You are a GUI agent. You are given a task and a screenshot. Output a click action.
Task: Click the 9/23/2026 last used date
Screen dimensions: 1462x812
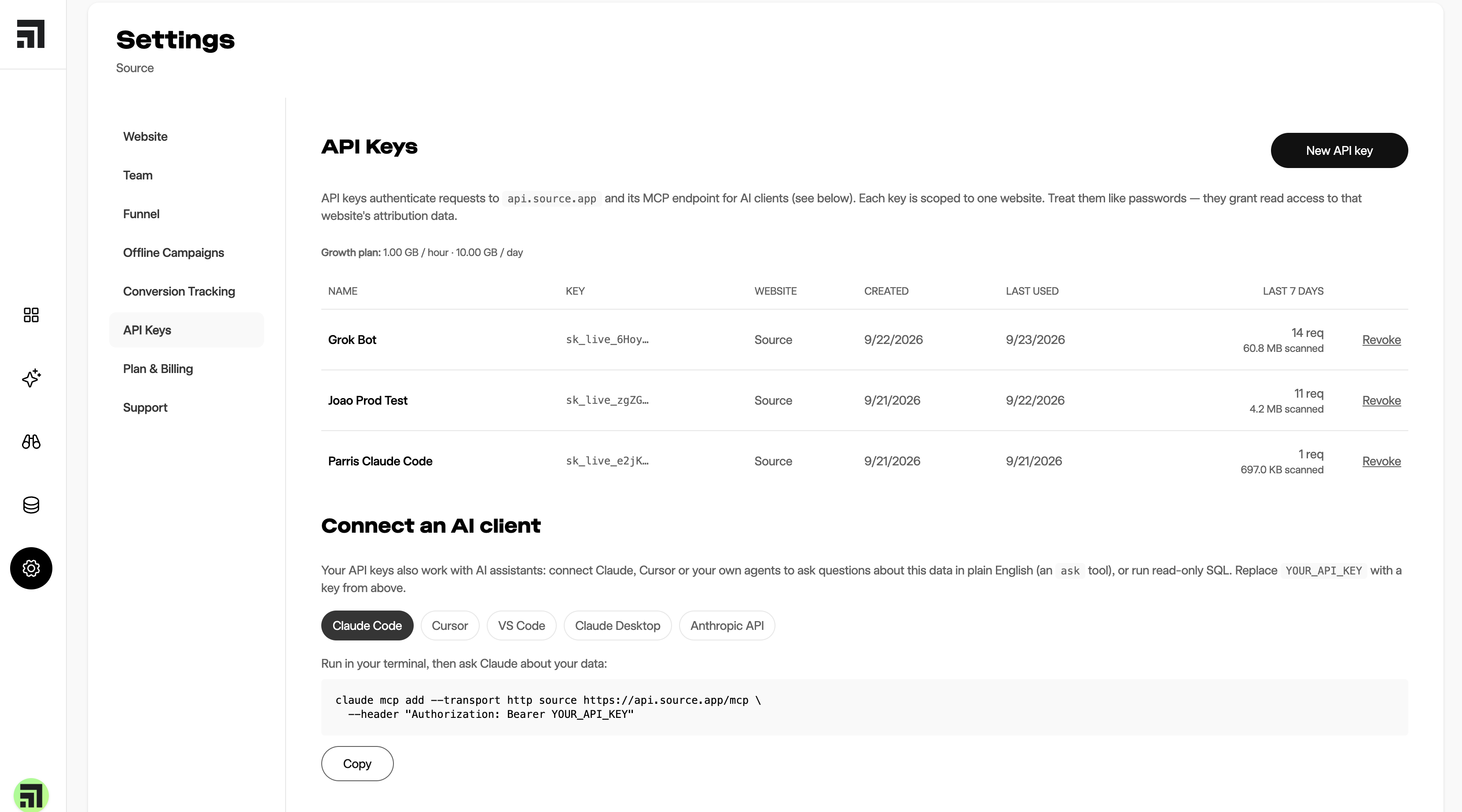(x=1035, y=340)
